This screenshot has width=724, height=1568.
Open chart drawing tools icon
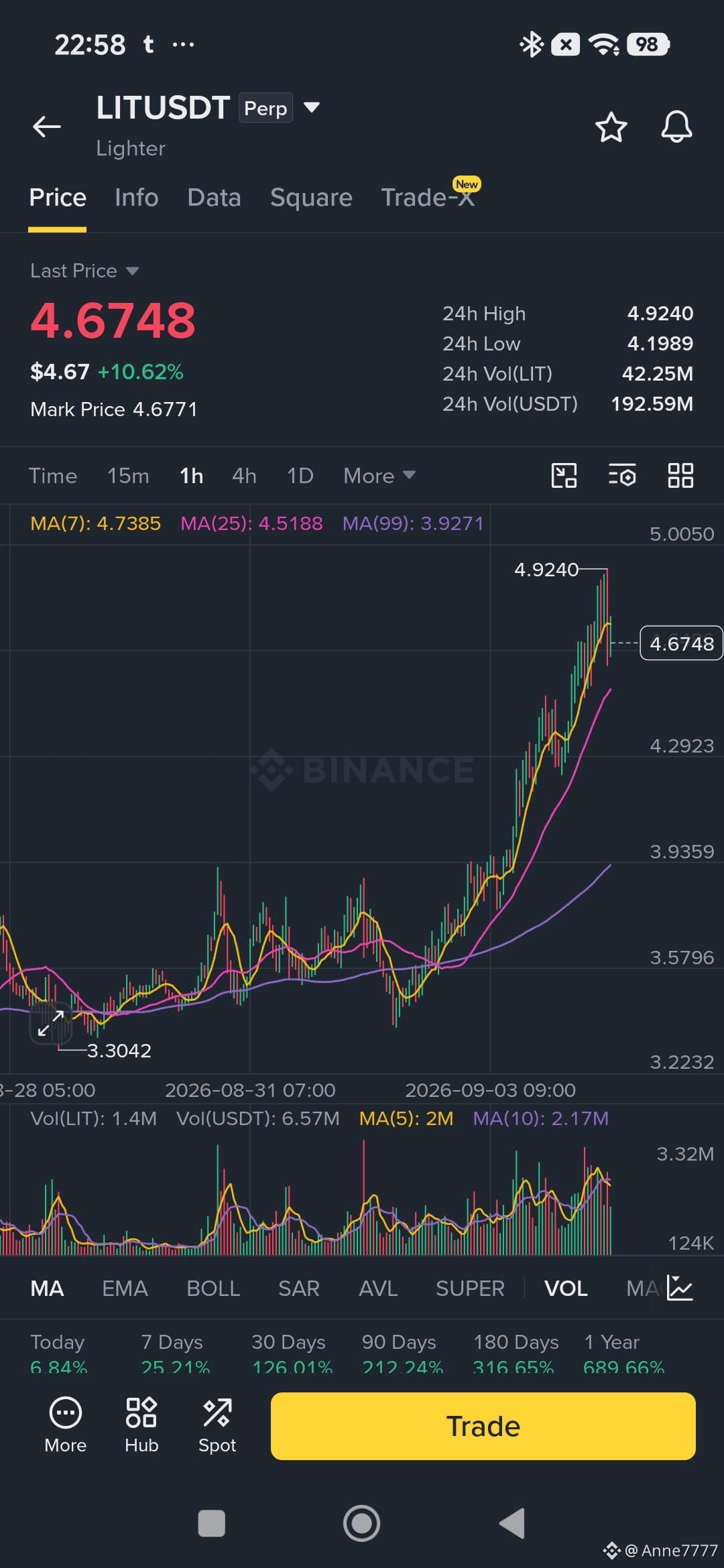pyautogui.click(x=564, y=476)
